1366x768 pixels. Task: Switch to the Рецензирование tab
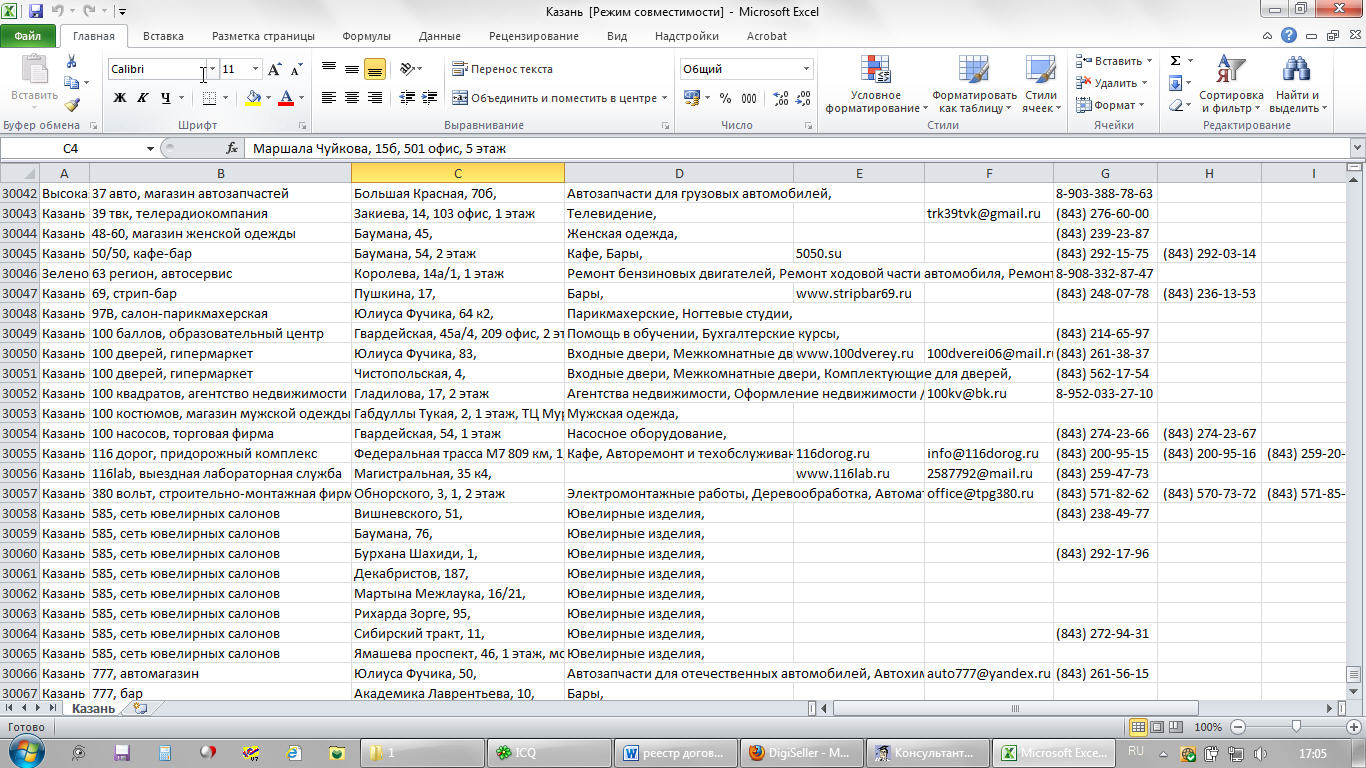[x=533, y=36]
